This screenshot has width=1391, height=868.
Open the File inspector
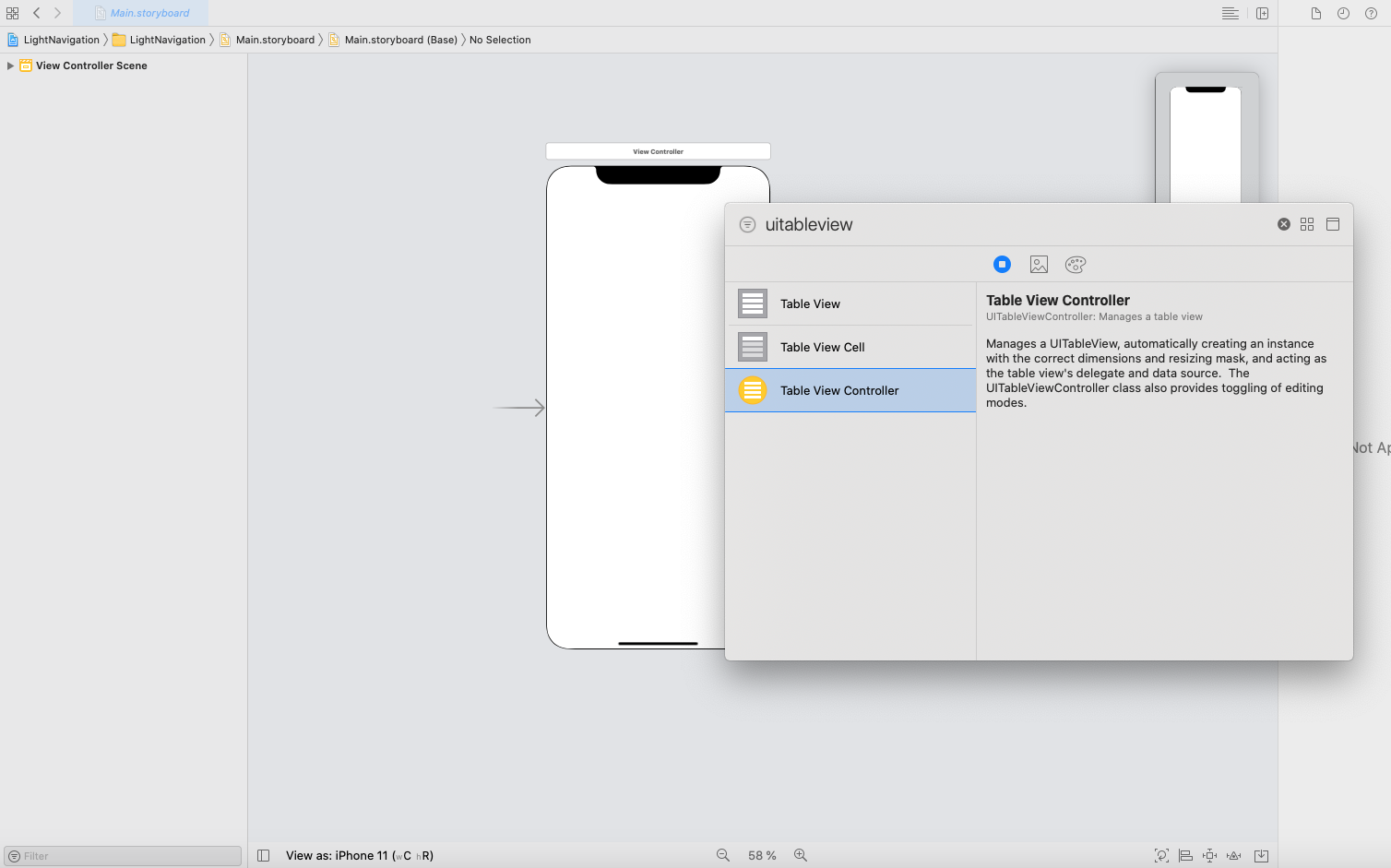click(x=1316, y=13)
